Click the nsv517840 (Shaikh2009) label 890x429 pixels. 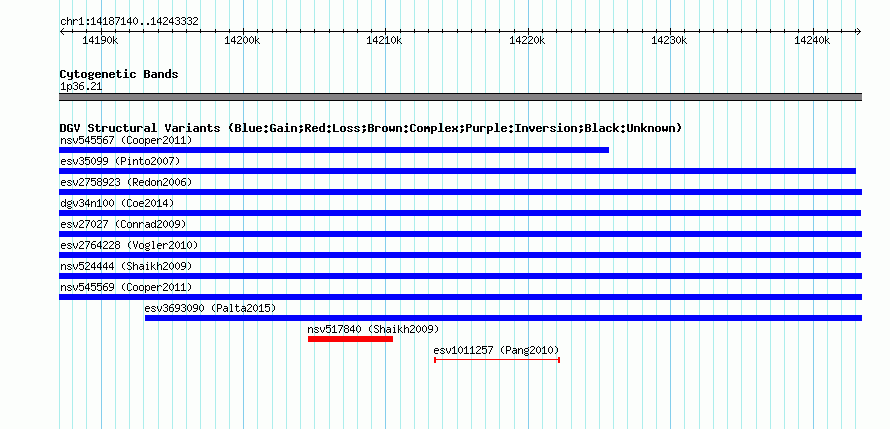373,329
